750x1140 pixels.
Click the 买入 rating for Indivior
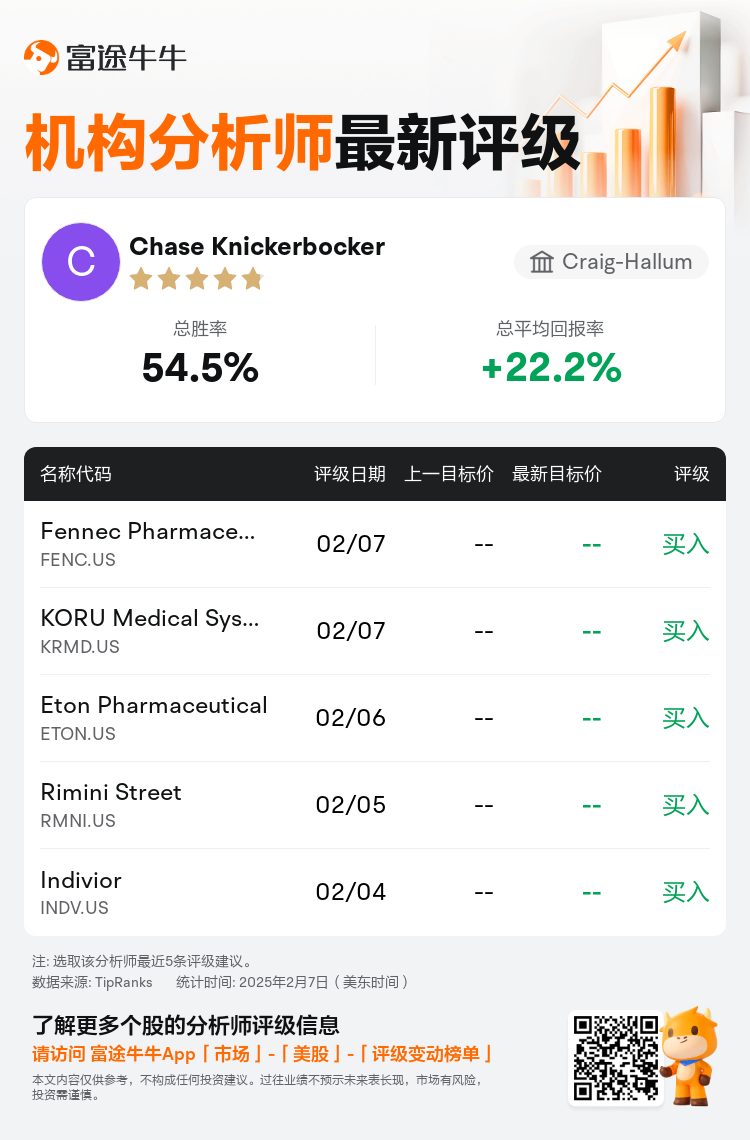point(685,892)
